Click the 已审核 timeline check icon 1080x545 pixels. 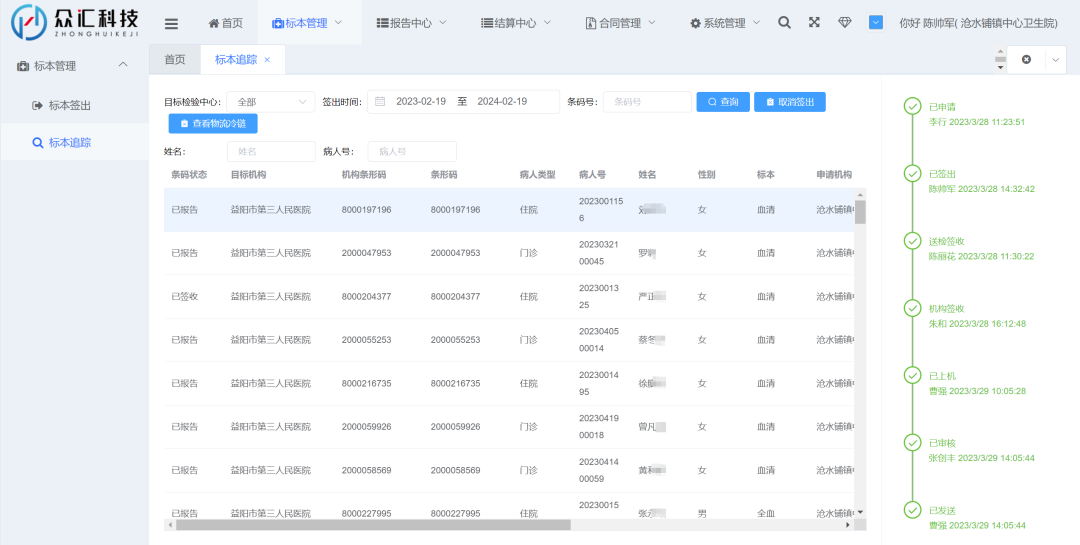pyautogui.click(x=912, y=442)
